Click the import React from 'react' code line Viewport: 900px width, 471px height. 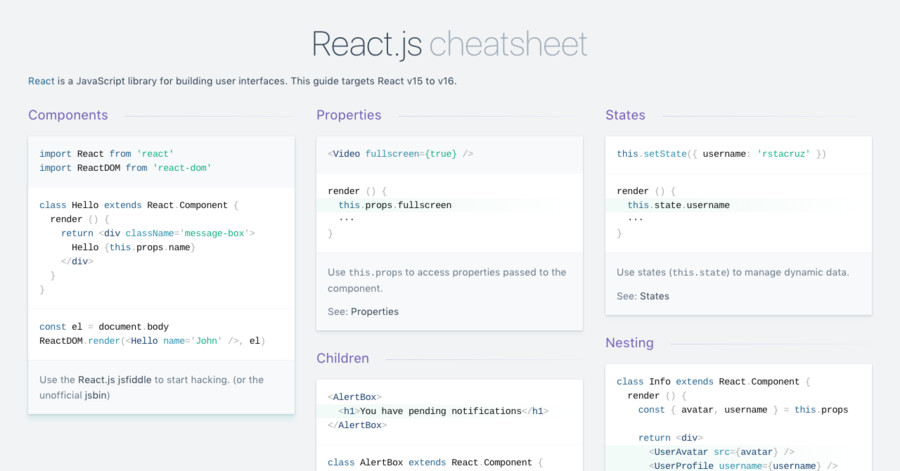coord(106,154)
